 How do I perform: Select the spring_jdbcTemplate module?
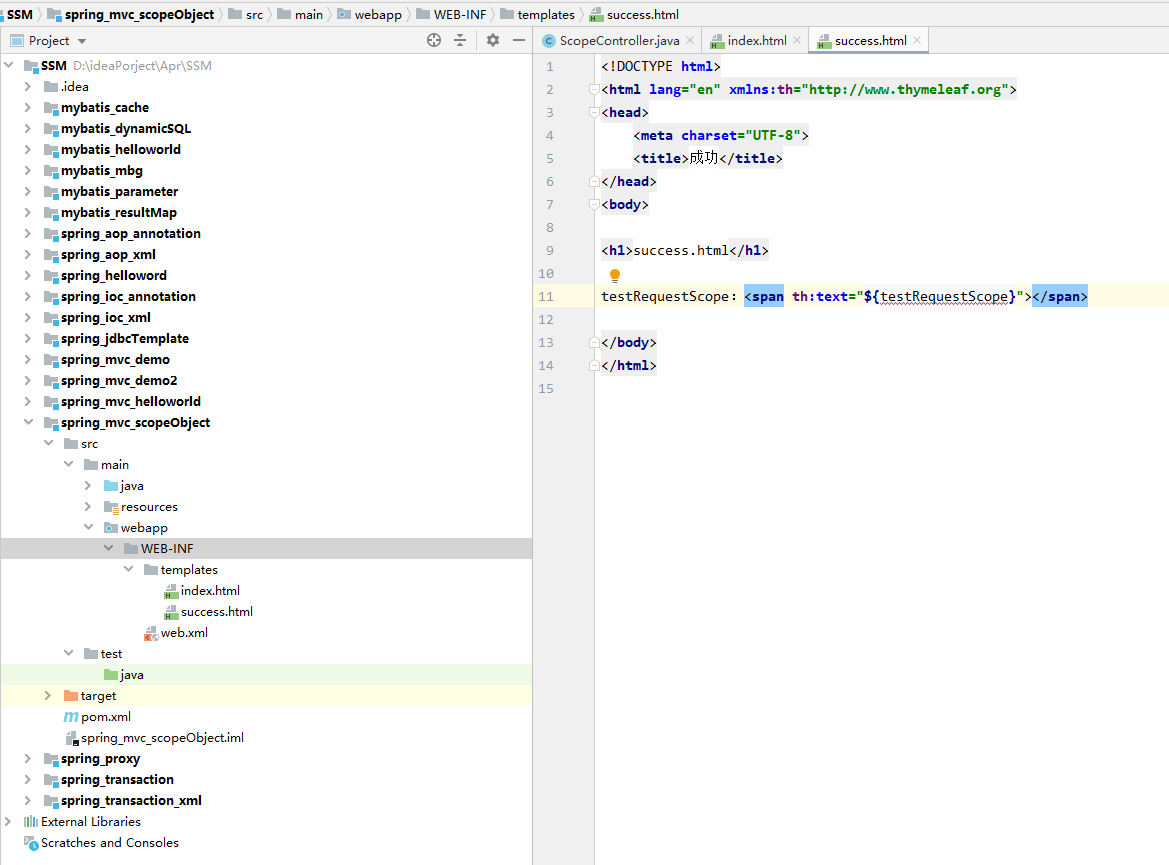point(125,339)
